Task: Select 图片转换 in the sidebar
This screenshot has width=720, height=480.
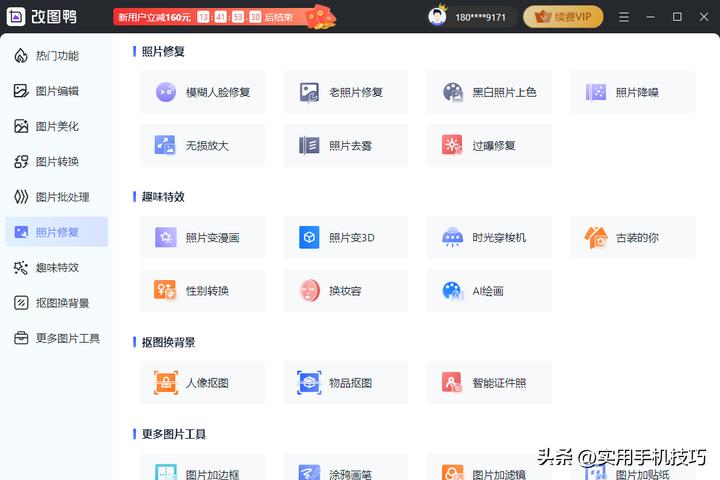Action: tap(56, 162)
